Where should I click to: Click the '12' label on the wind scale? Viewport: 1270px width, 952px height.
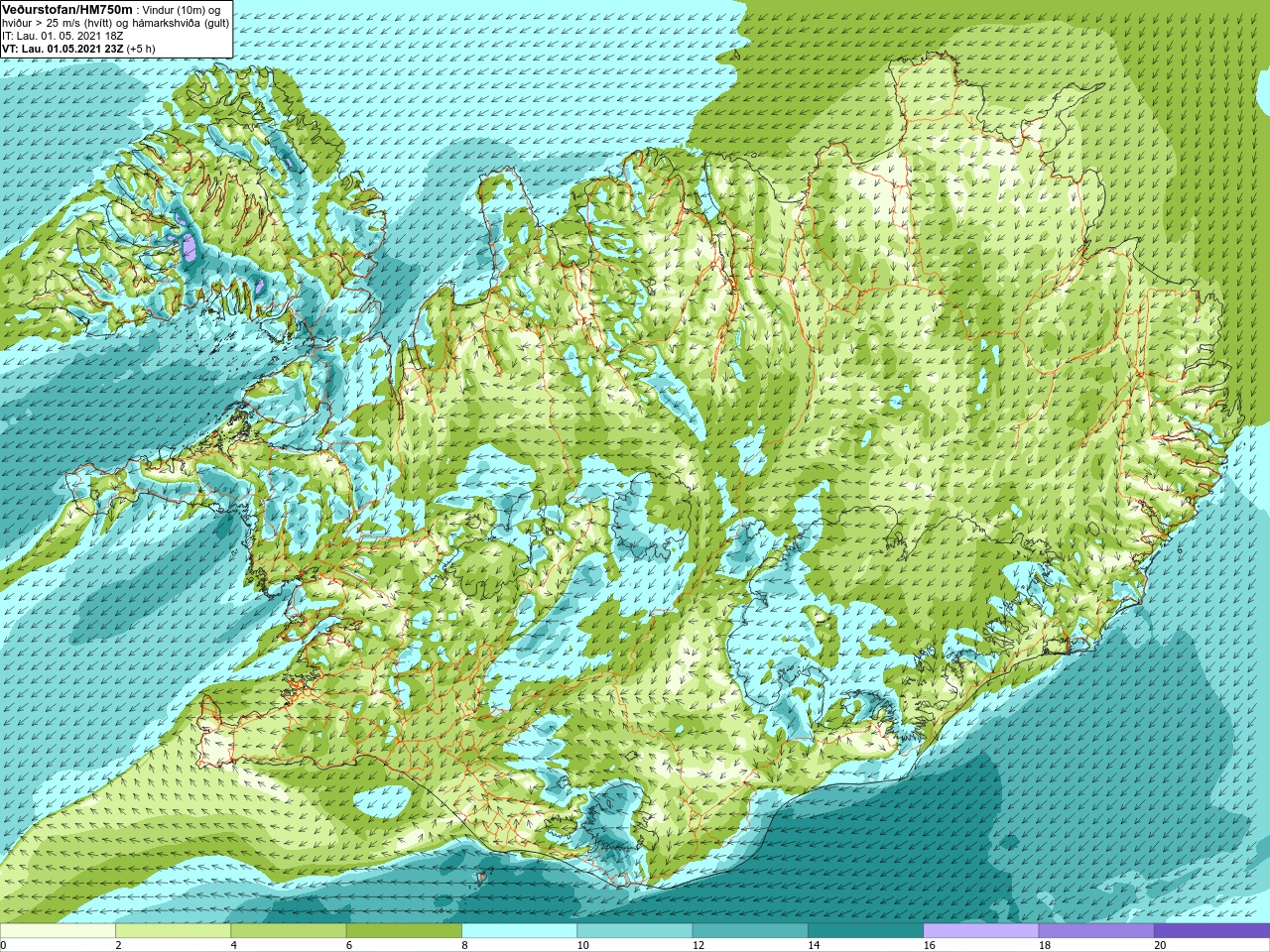pyautogui.click(x=698, y=946)
